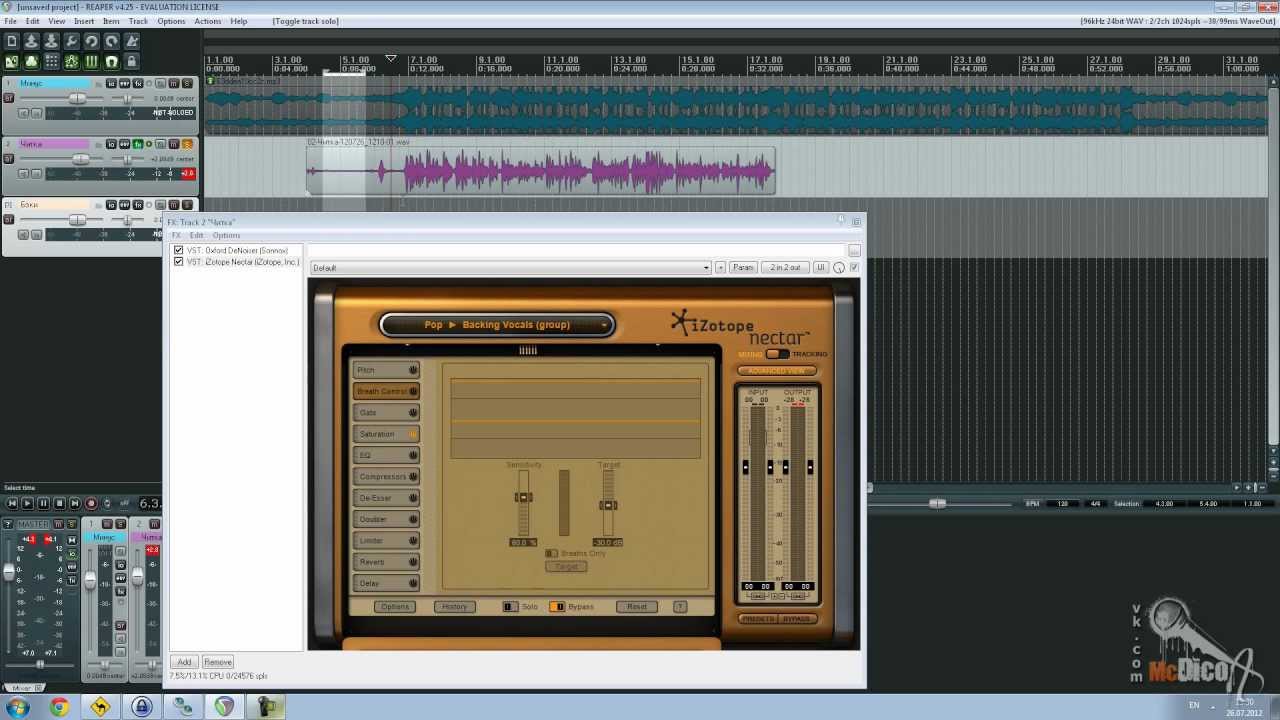The width and height of the screenshot is (1280, 720).
Task: Click track 1 Минус volume fader
Action: coord(77,98)
